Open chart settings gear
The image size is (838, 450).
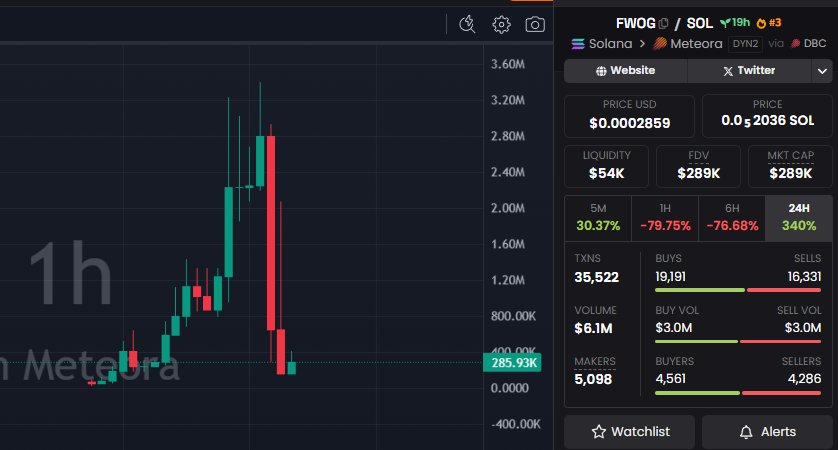[502, 24]
